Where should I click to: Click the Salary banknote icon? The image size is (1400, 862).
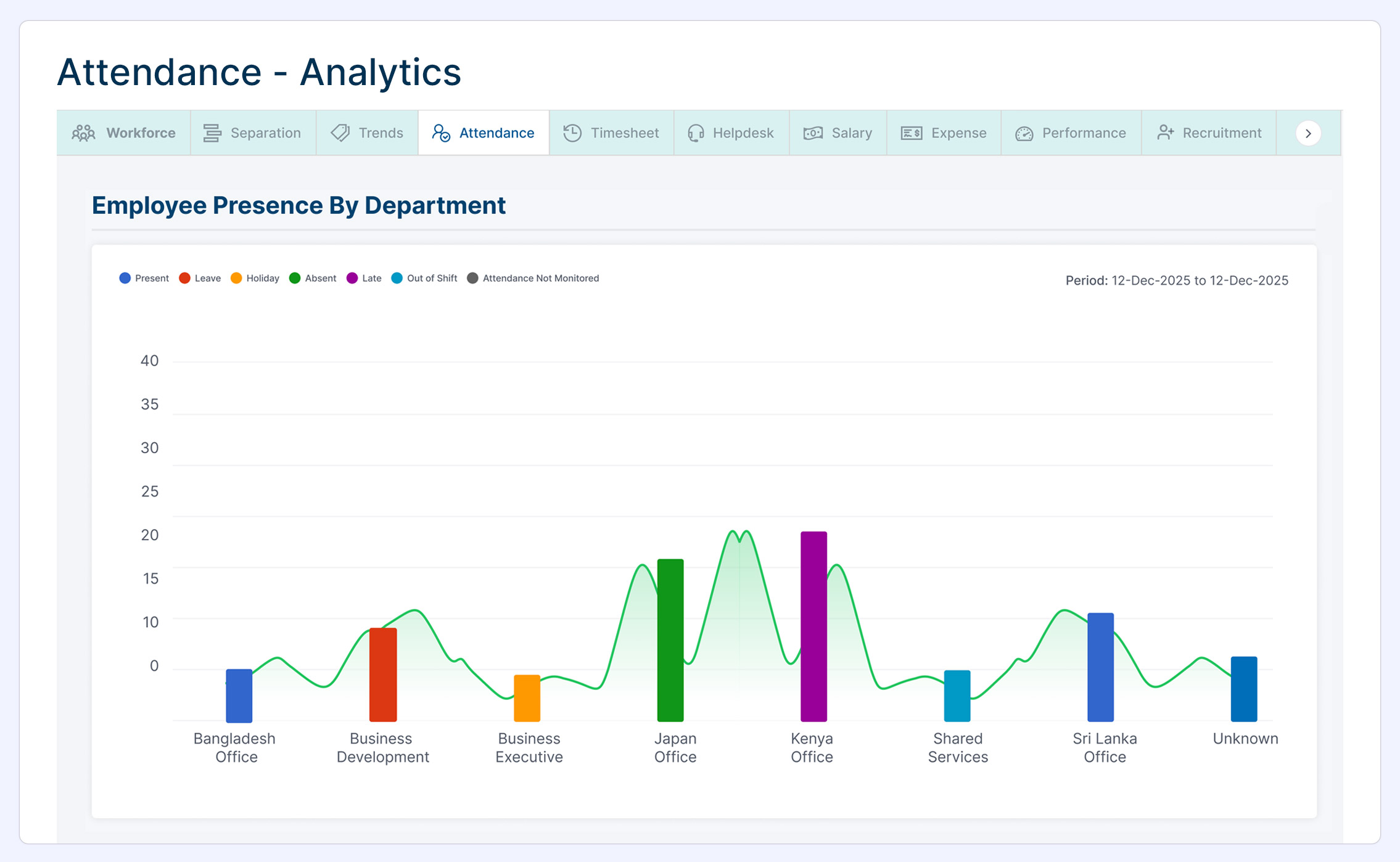coord(813,133)
